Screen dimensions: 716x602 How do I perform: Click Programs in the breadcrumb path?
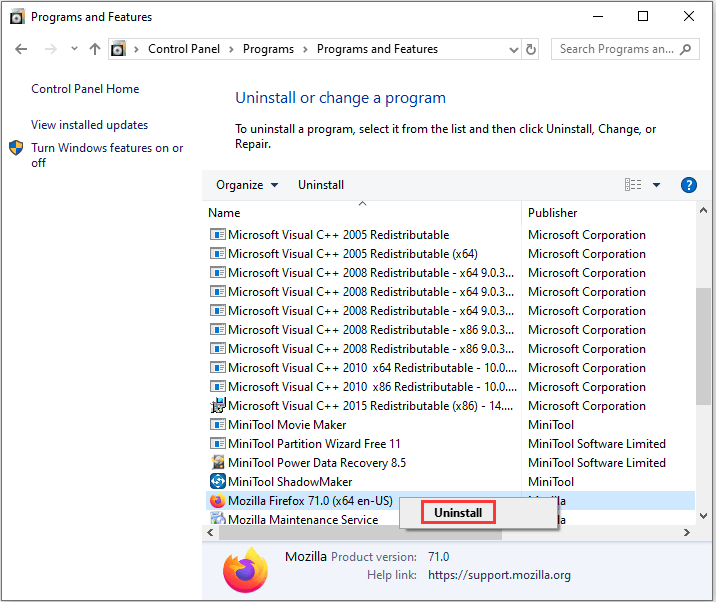(x=268, y=49)
